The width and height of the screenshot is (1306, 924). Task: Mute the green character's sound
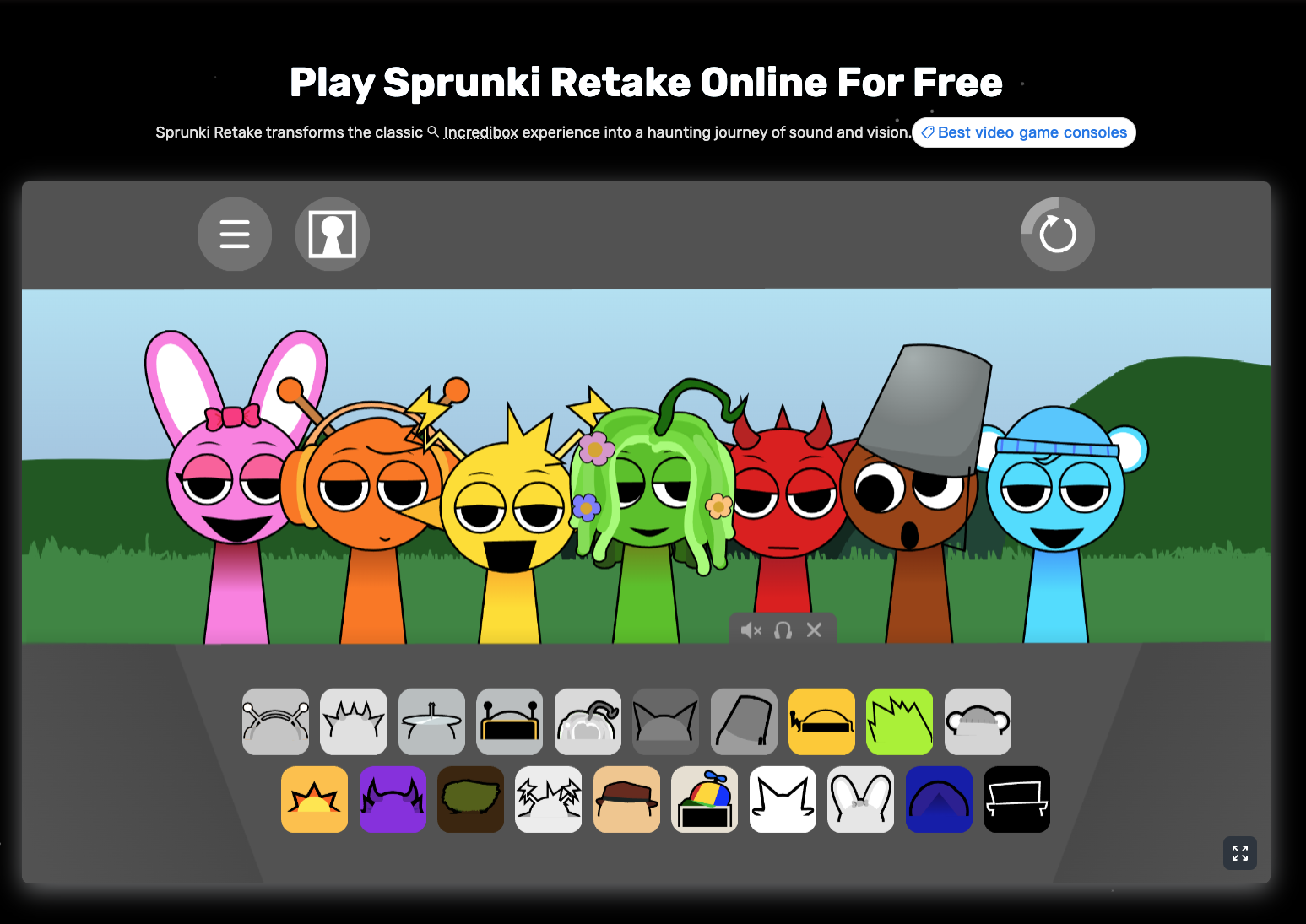(x=751, y=630)
